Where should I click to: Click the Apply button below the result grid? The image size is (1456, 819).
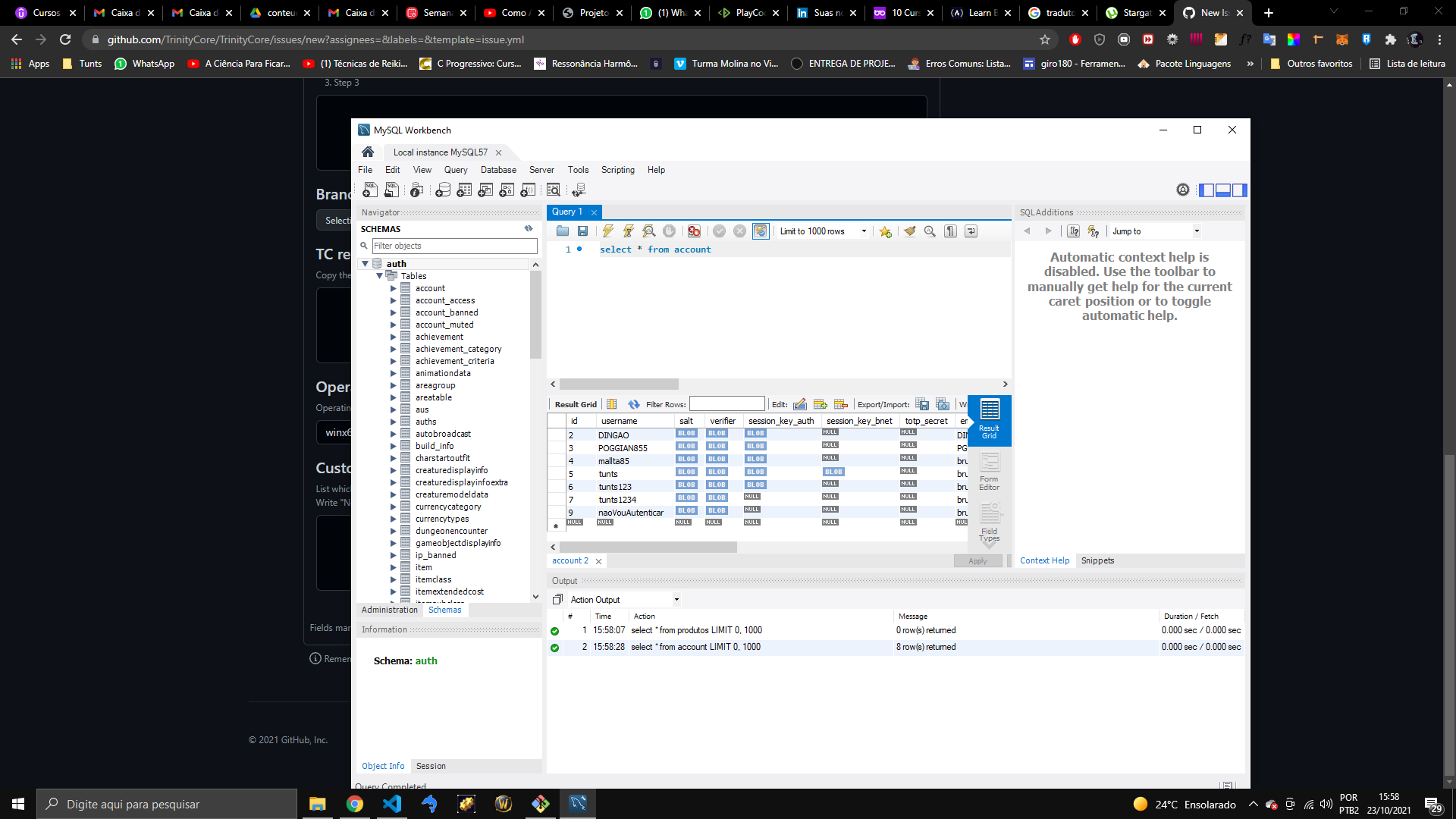[x=977, y=560]
